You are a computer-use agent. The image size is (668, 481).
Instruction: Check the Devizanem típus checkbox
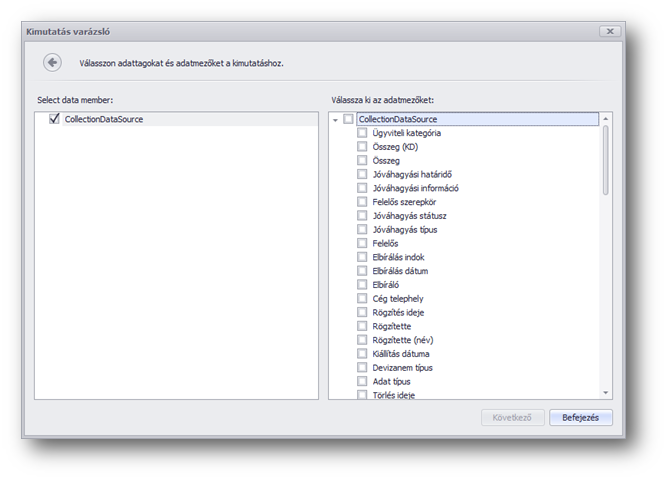click(x=362, y=368)
